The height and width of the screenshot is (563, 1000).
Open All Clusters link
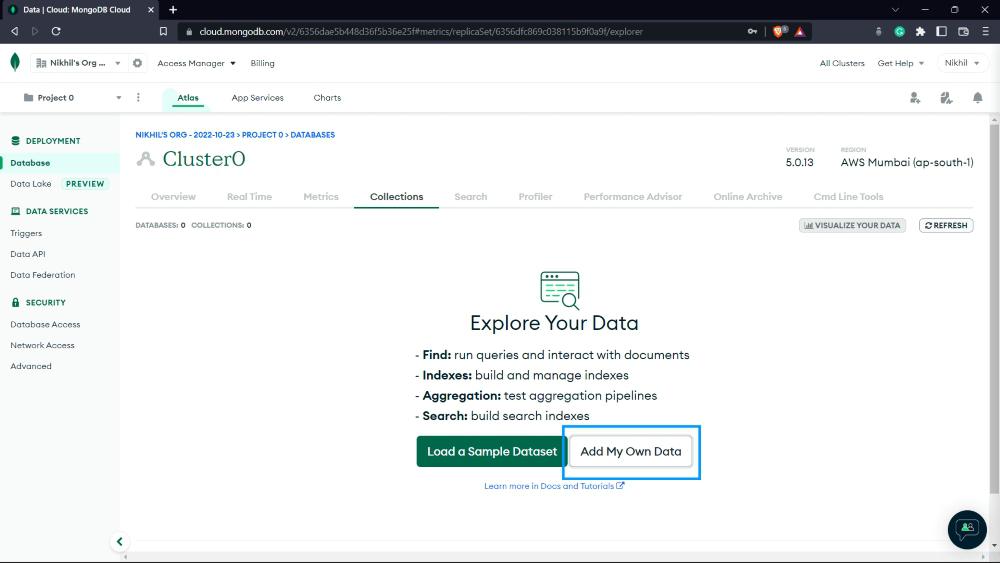[x=842, y=63]
